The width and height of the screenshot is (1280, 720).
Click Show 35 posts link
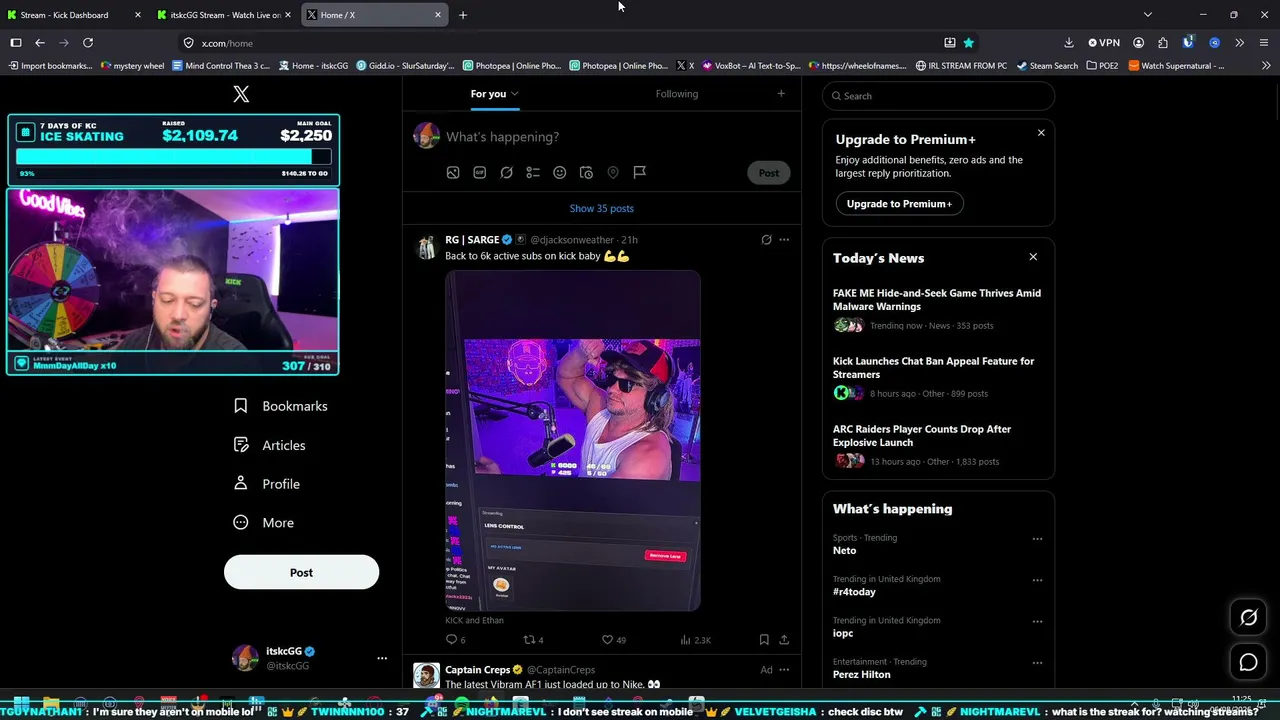click(602, 209)
